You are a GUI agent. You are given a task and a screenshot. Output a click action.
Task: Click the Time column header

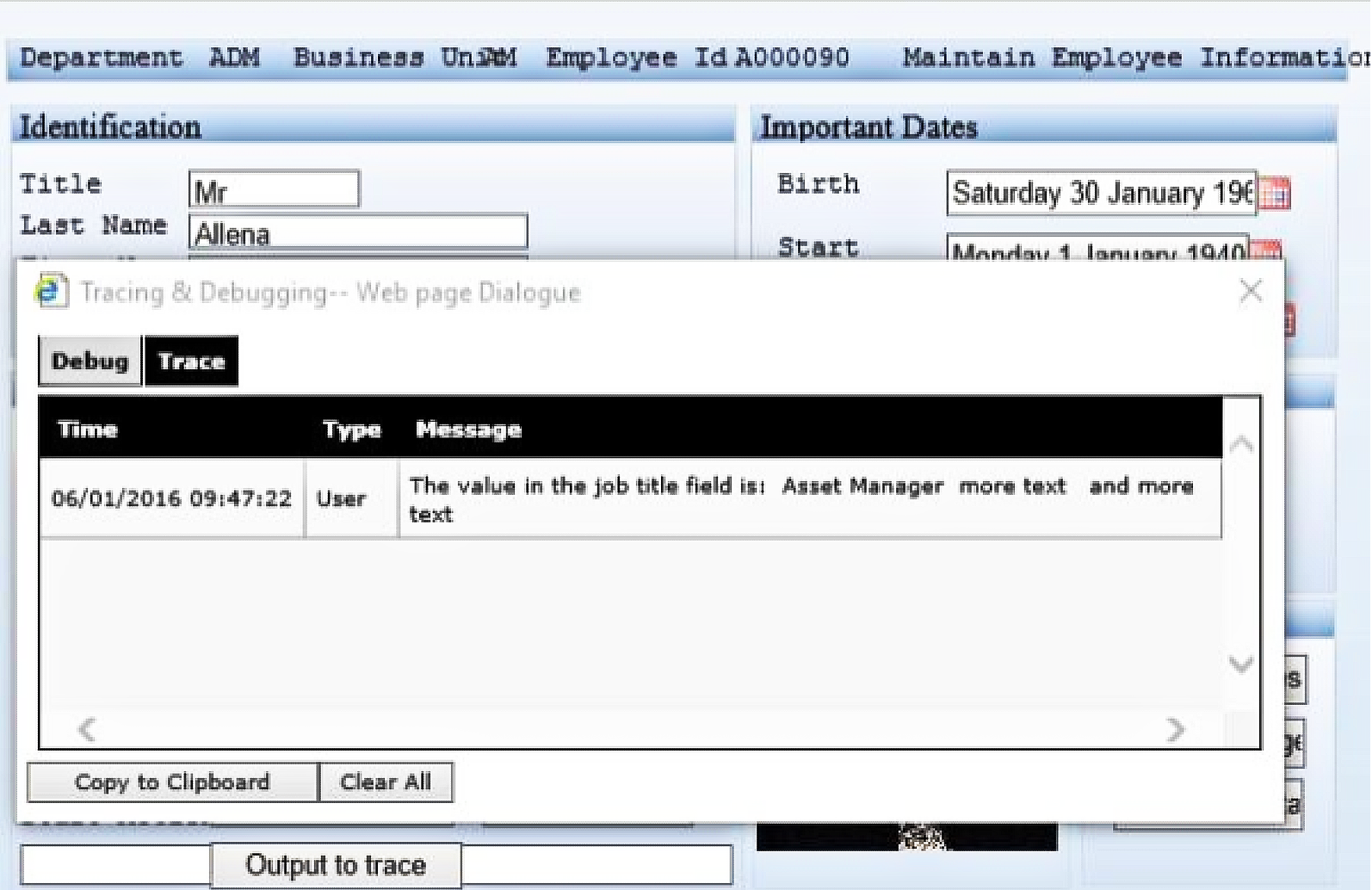click(87, 429)
